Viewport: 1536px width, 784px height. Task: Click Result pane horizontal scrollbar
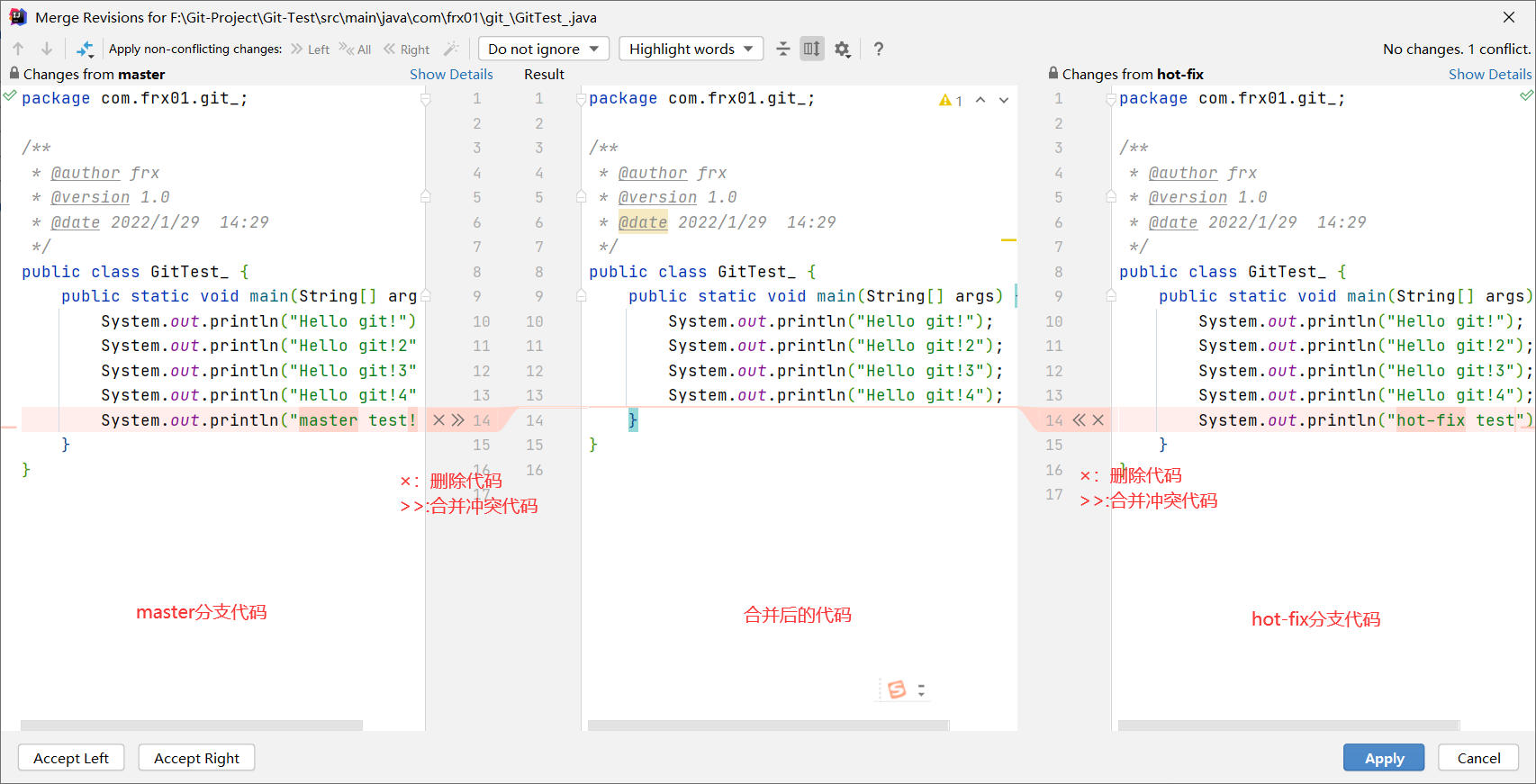coord(768,725)
